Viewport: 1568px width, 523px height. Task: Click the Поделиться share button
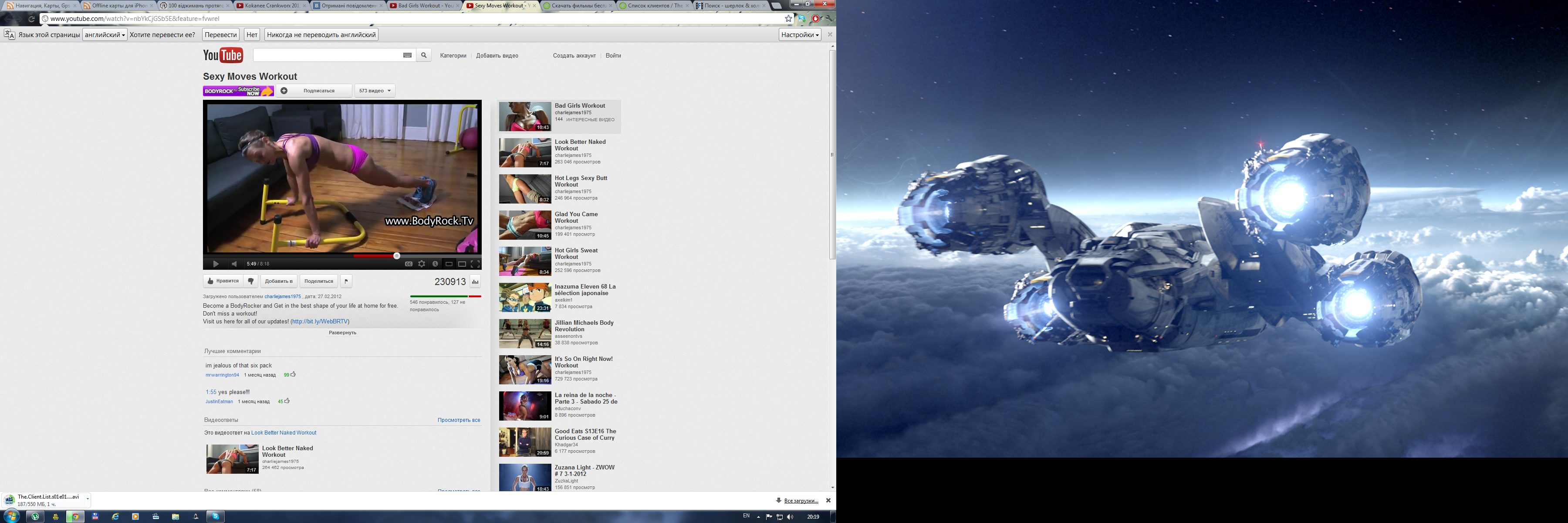click(x=319, y=281)
